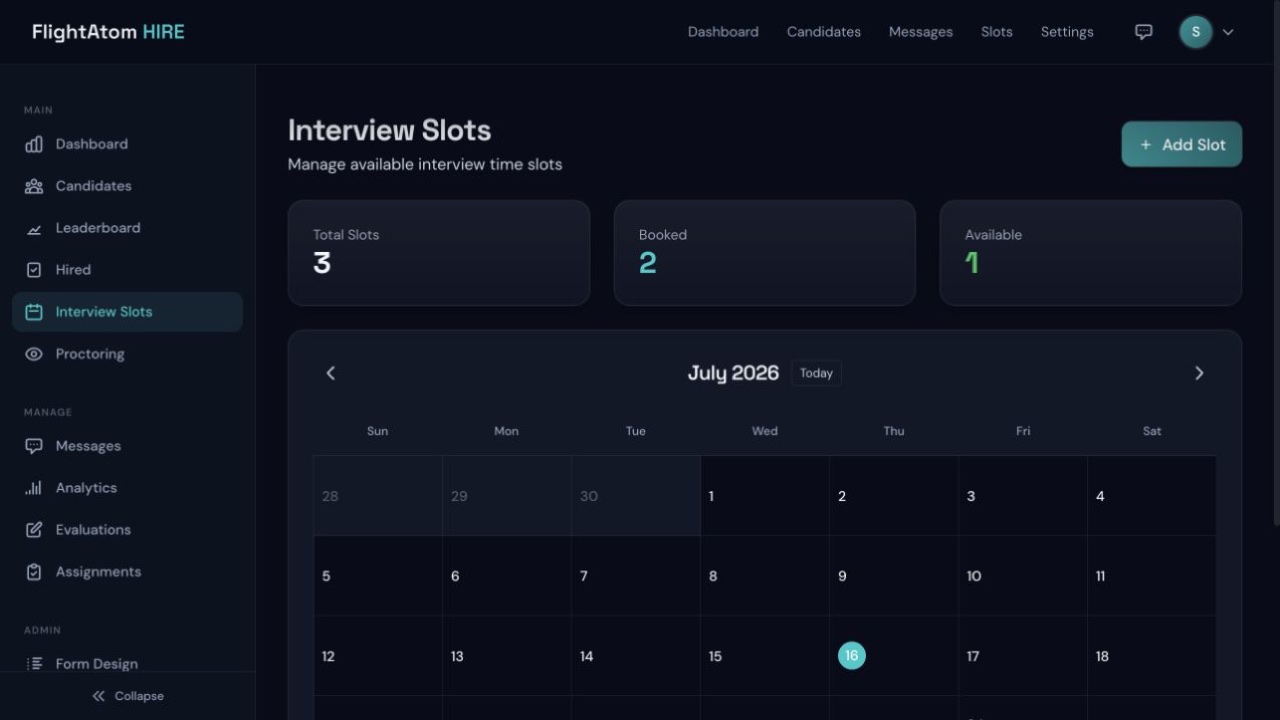Select July 8 calendar cell
The width and height of the screenshot is (1280, 720).
[x=765, y=576]
